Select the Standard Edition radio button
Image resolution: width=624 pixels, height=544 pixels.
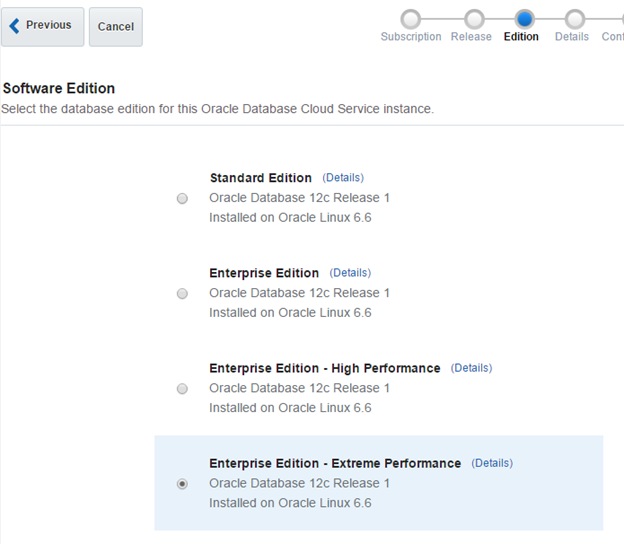182,198
